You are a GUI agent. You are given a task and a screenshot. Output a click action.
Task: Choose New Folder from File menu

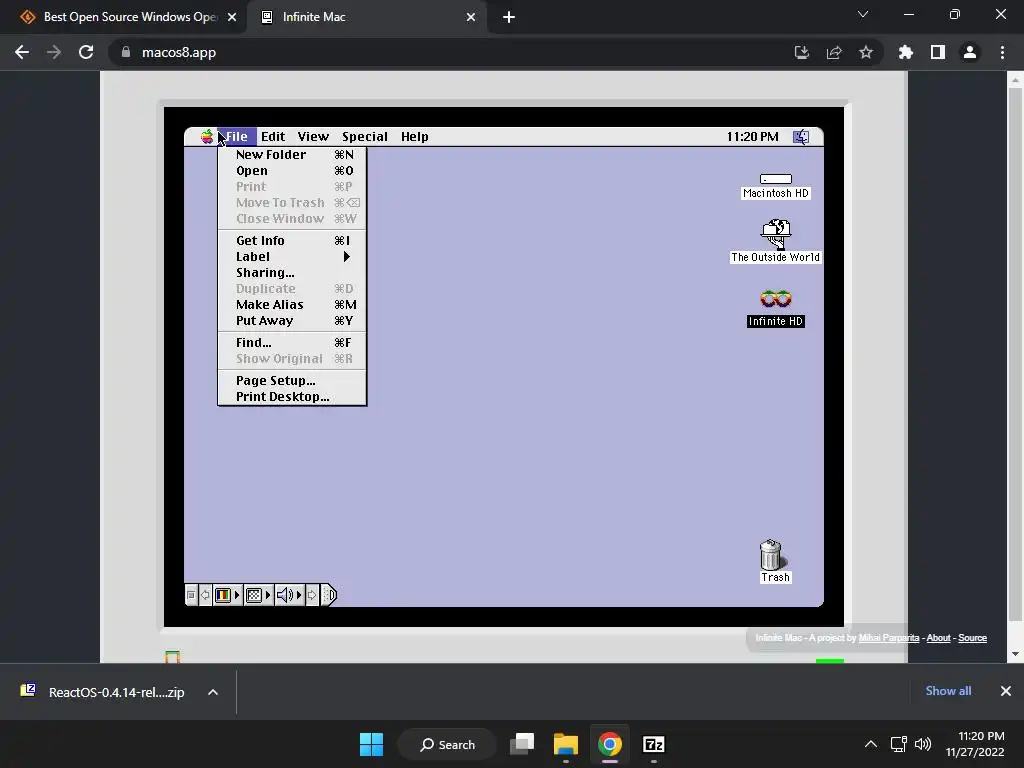point(292,155)
